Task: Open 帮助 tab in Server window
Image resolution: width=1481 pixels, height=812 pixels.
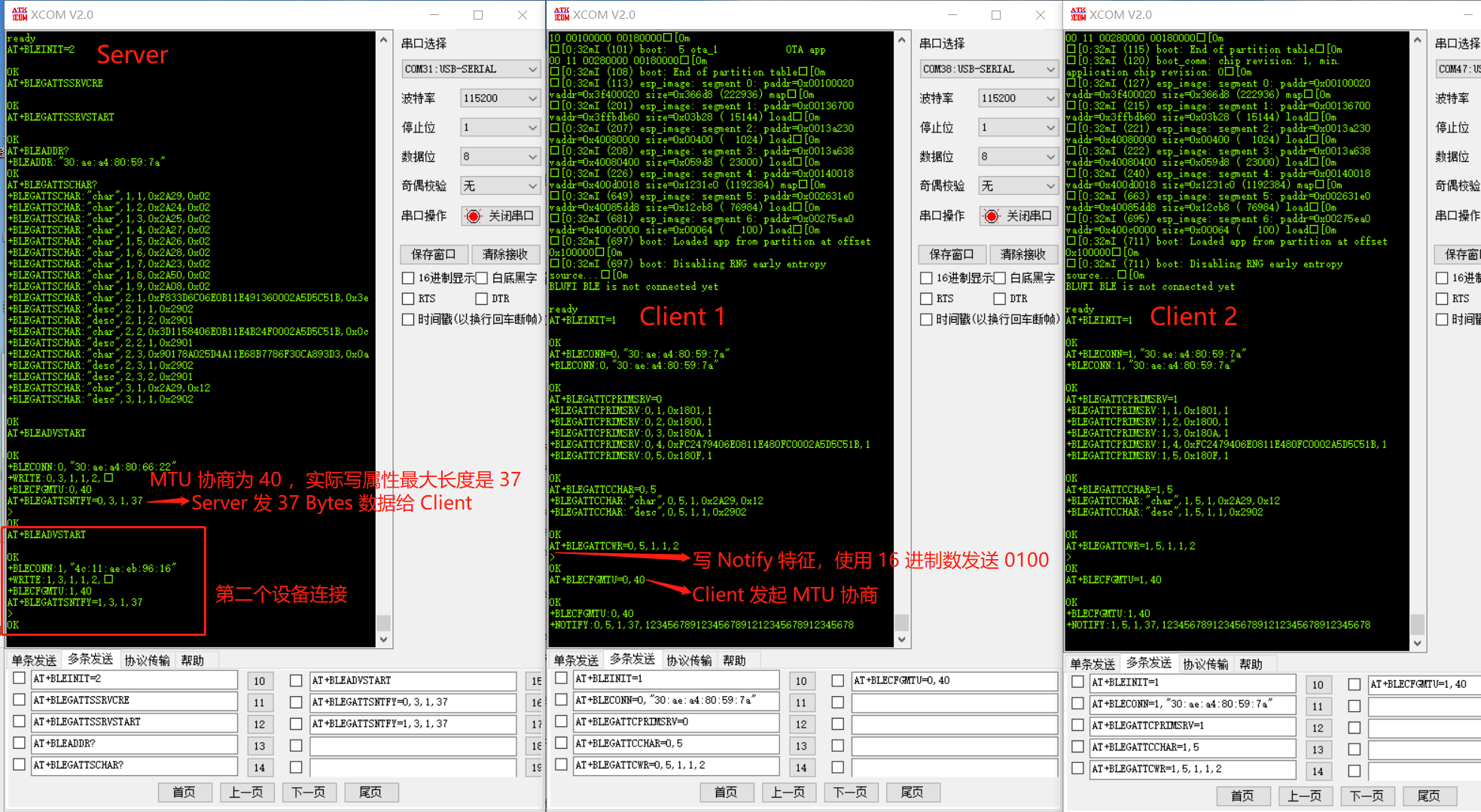Action: click(x=193, y=660)
